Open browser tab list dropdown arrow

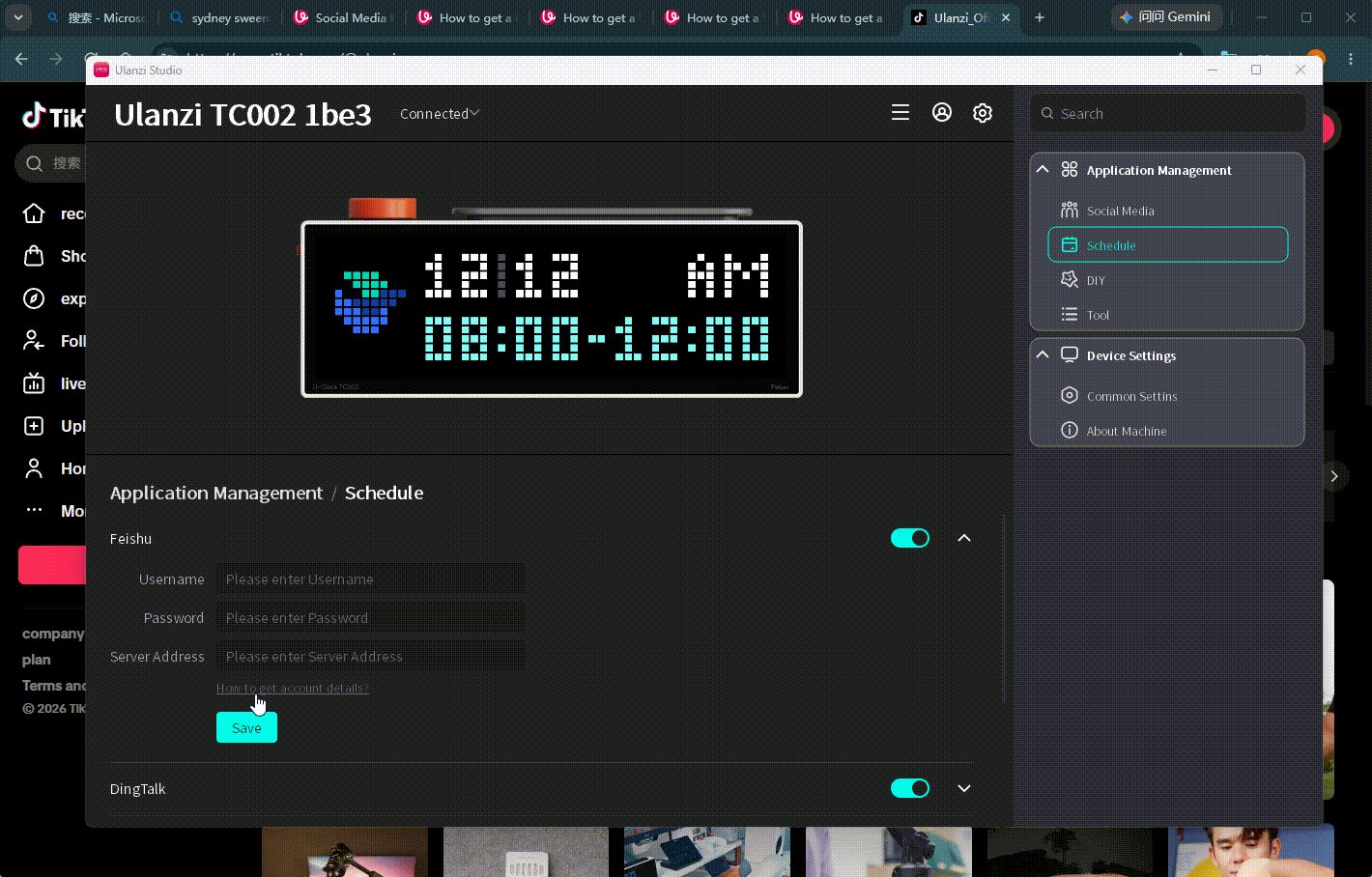pyautogui.click(x=18, y=17)
